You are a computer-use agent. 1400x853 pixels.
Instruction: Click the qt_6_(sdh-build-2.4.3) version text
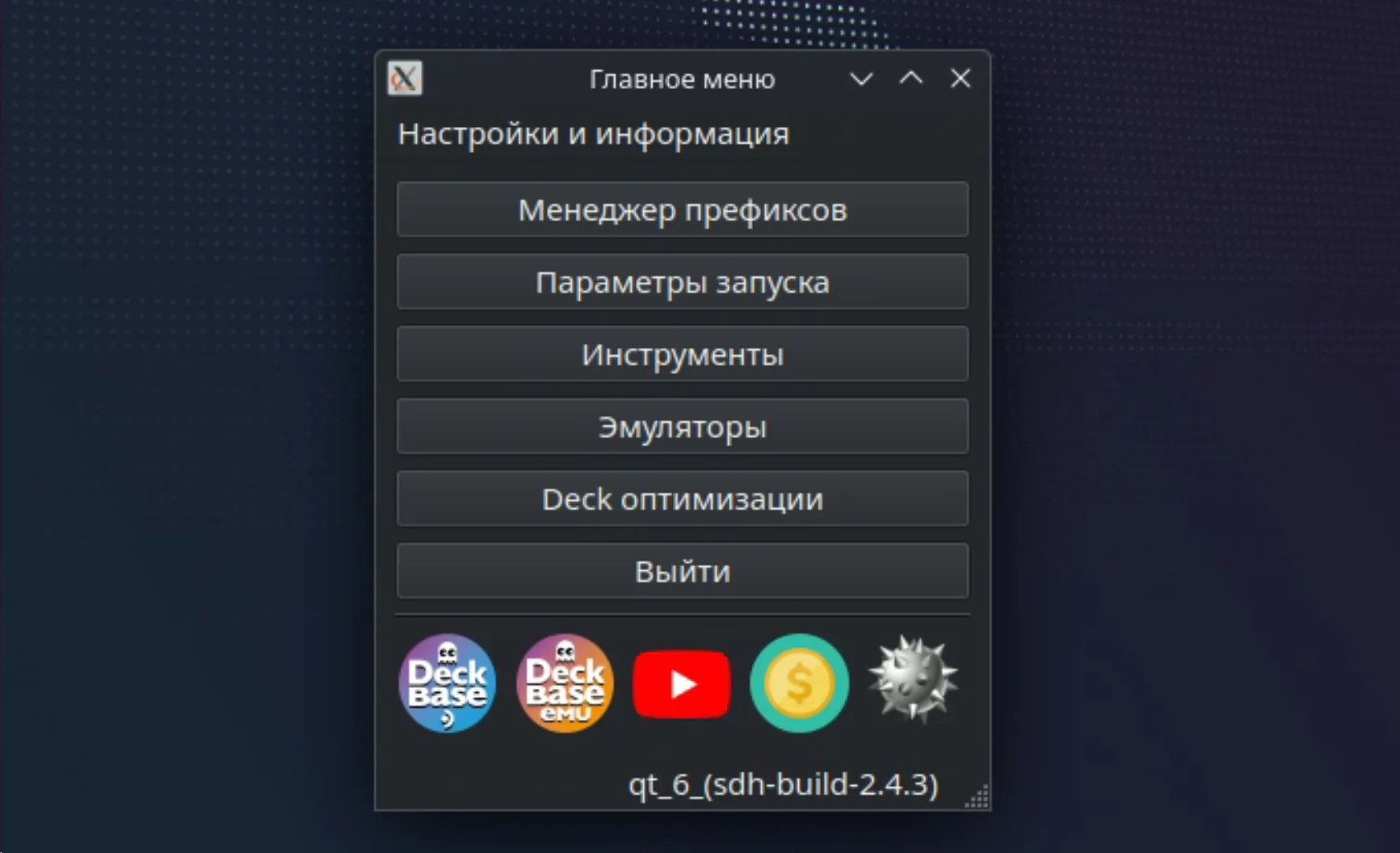[783, 784]
